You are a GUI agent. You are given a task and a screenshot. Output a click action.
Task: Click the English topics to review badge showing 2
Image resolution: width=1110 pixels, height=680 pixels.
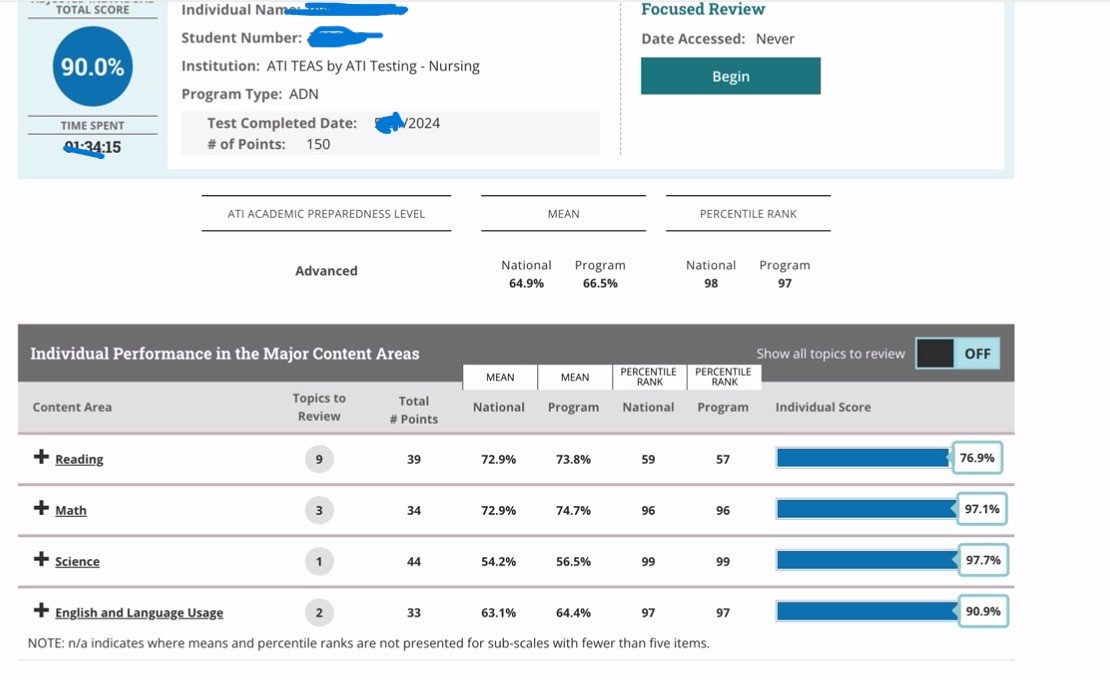(319, 612)
